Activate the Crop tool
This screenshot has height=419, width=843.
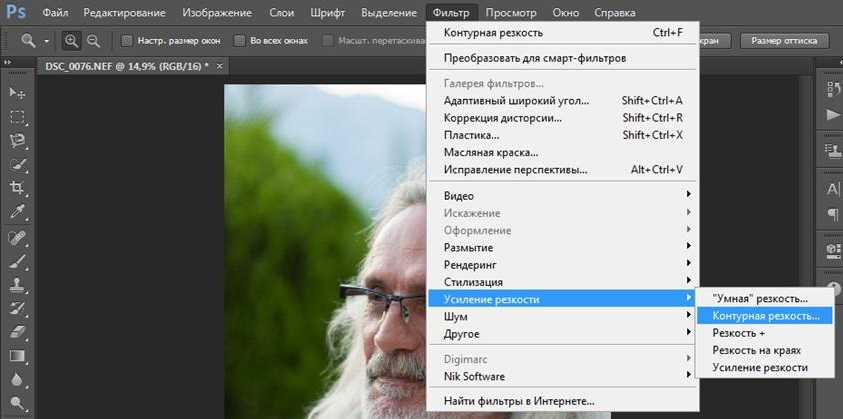17,188
